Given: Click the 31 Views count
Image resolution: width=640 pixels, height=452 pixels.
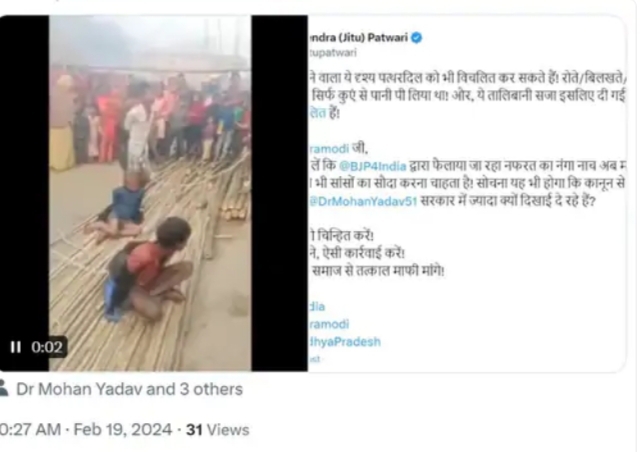Looking at the screenshot, I should click(218, 430).
